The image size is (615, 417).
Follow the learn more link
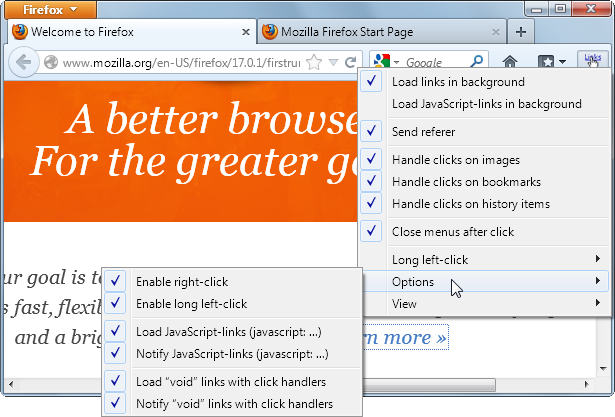point(406,337)
